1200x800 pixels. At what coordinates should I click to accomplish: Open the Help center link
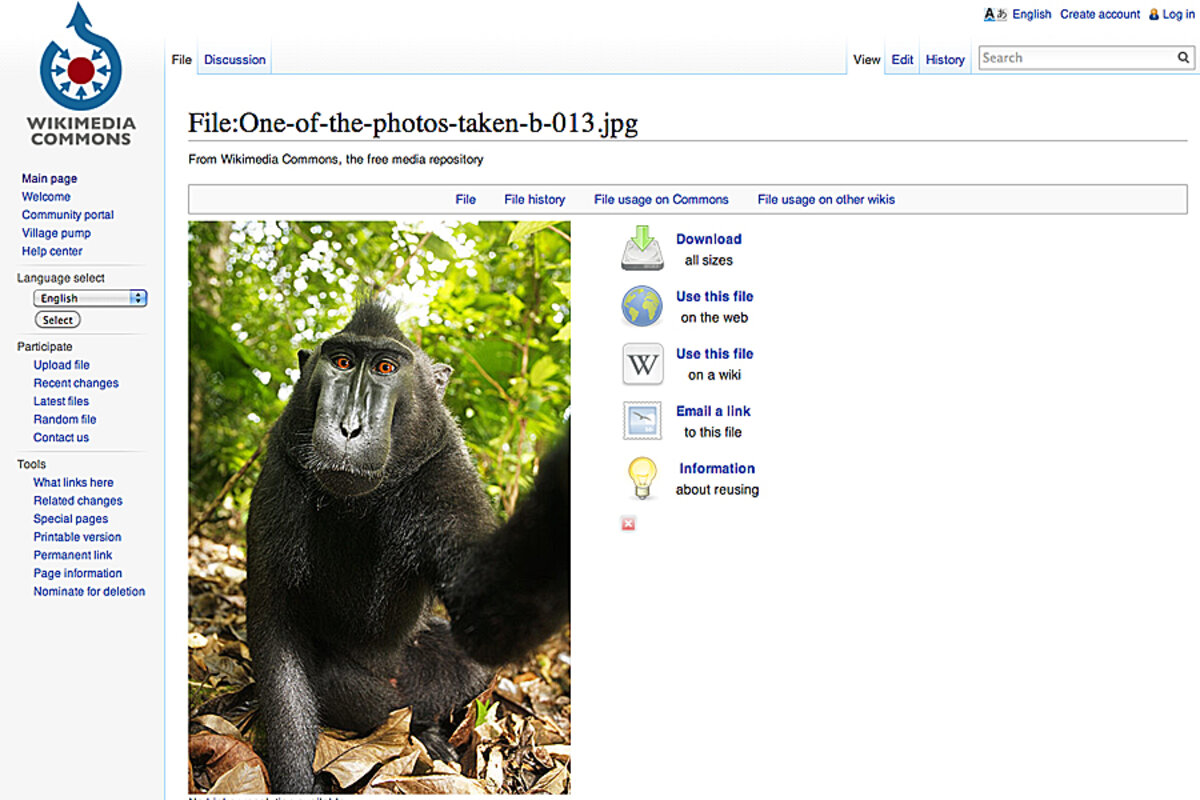52,251
